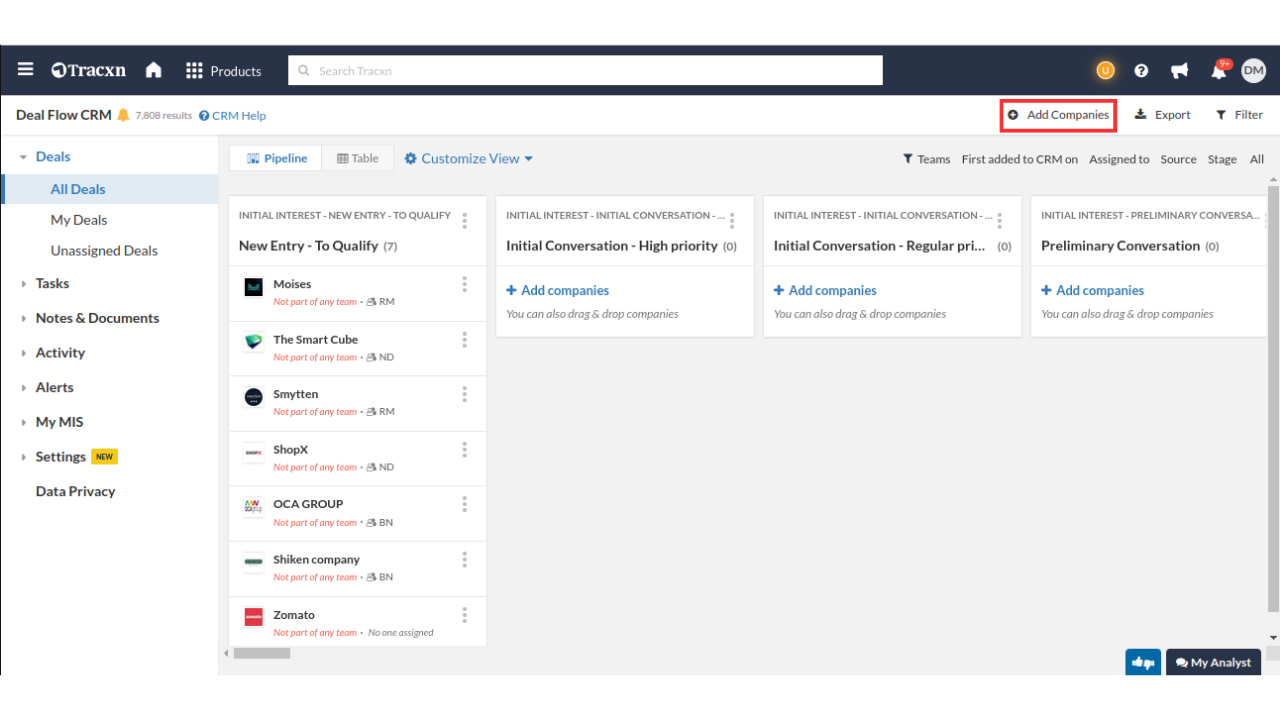Select the Pipeline view toggle

coord(277,158)
